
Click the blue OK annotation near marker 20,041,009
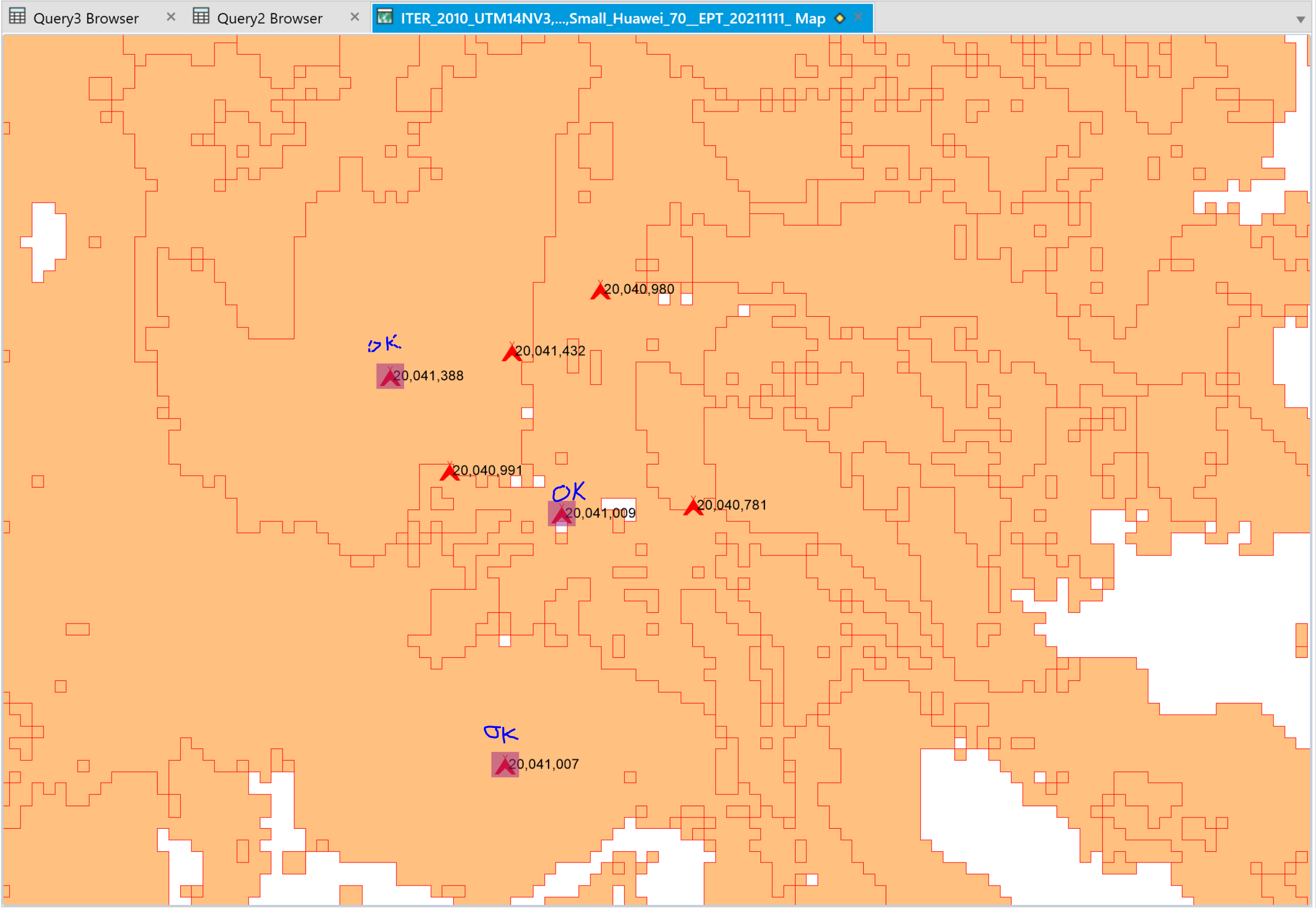[x=569, y=491]
